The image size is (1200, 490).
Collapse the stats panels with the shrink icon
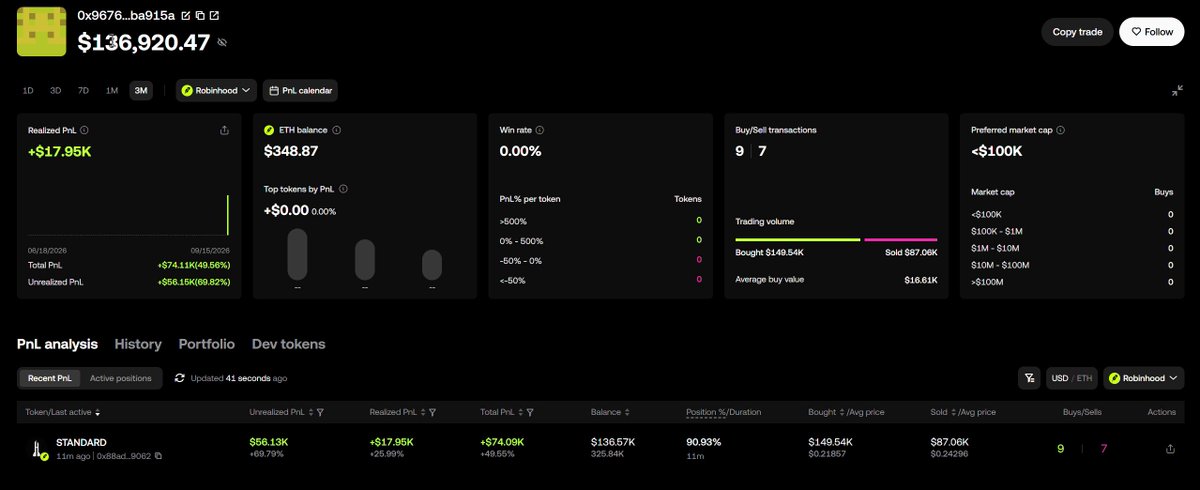[x=1177, y=91]
